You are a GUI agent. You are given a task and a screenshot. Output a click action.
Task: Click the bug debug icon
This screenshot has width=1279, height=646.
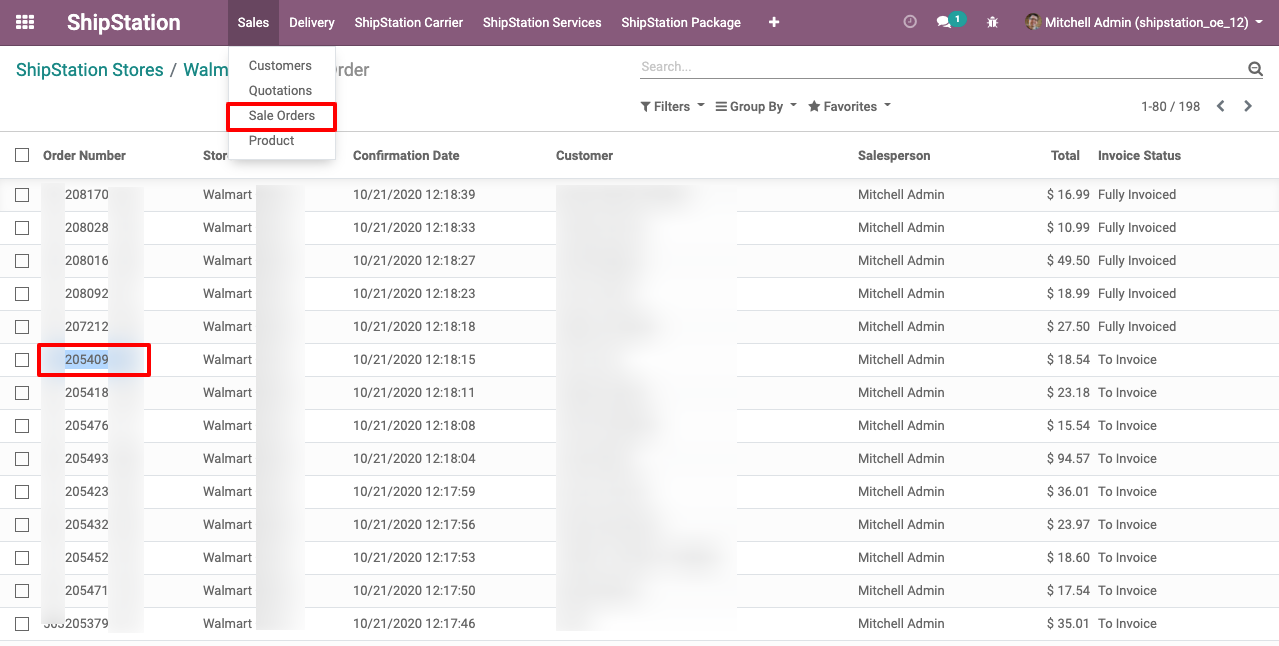click(x=992, y=22)
